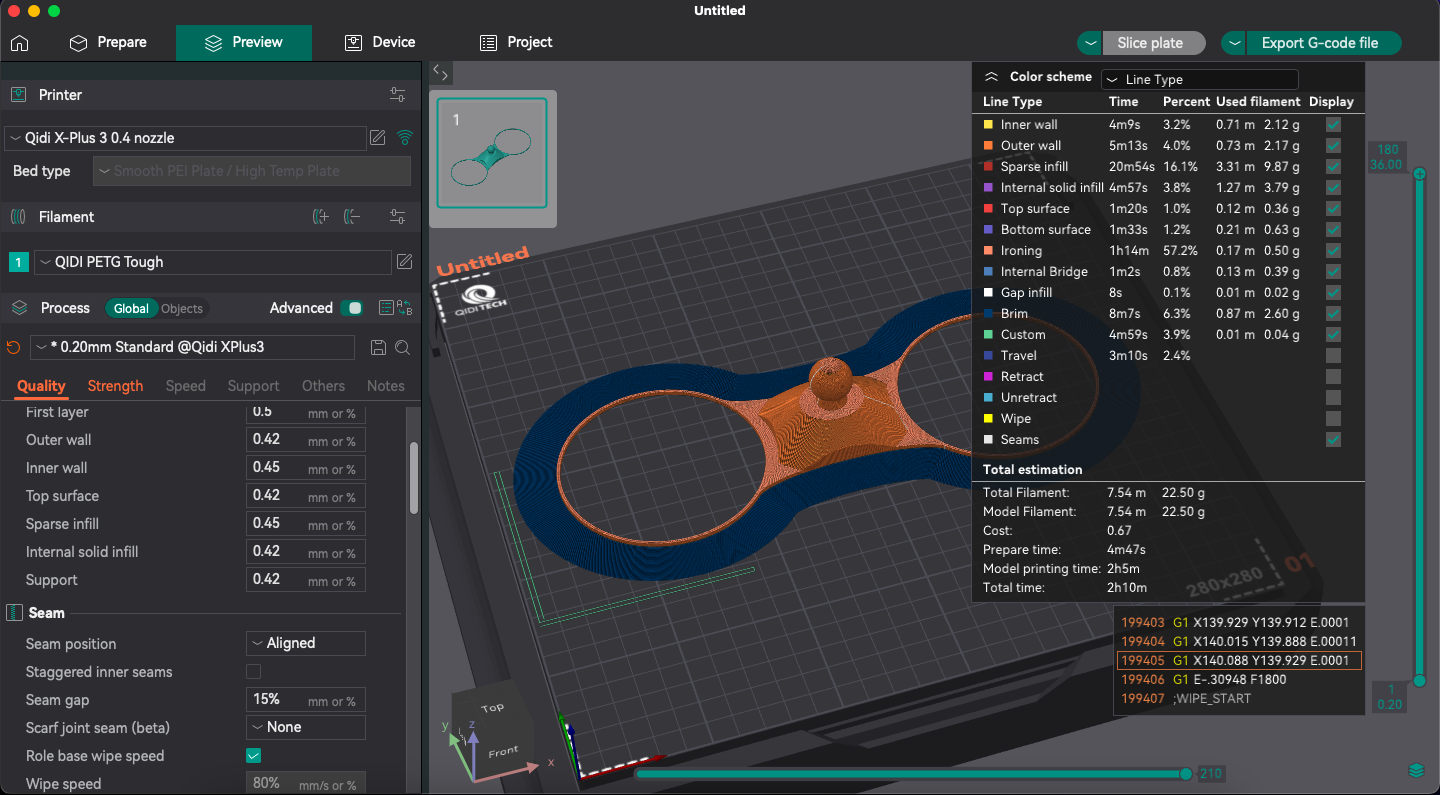The width and height of the screenshot is (1440, 795).
Task: Open the filament settings sliders icon
Action: (x=397, y=217)
